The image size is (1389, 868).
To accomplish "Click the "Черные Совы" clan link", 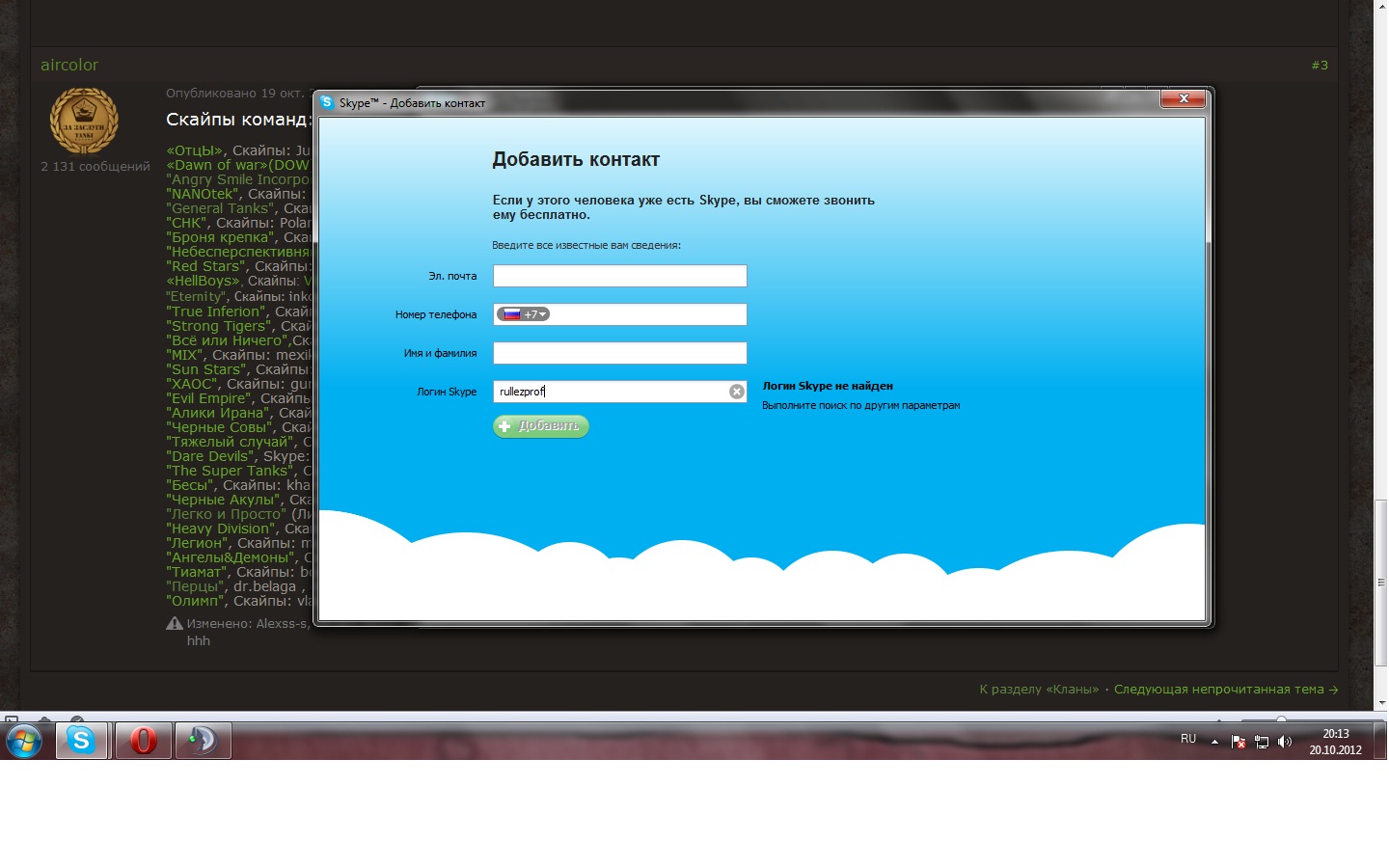I will (x=220, y=427).
